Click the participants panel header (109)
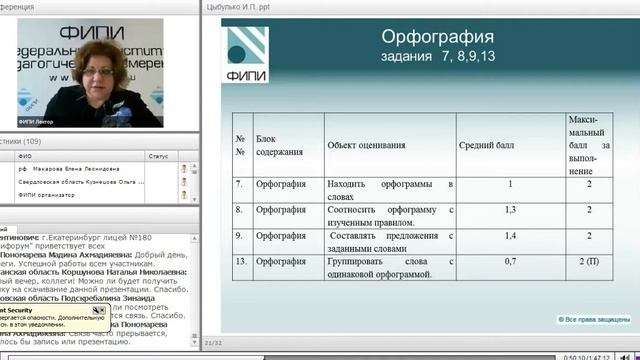 (x=100, y=141)
